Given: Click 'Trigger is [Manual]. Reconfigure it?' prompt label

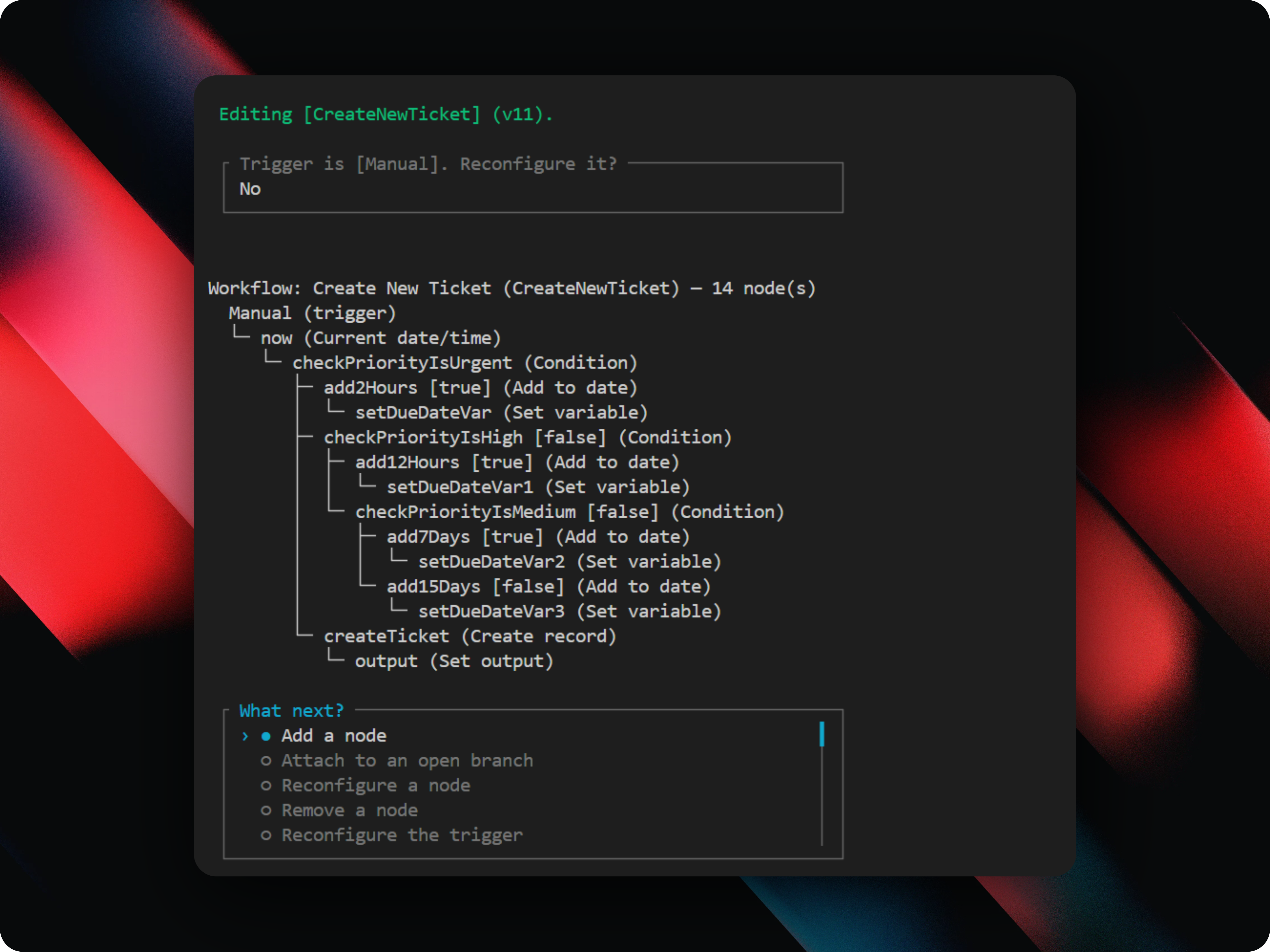Looking at the screenshot, I should coord(428,164).
